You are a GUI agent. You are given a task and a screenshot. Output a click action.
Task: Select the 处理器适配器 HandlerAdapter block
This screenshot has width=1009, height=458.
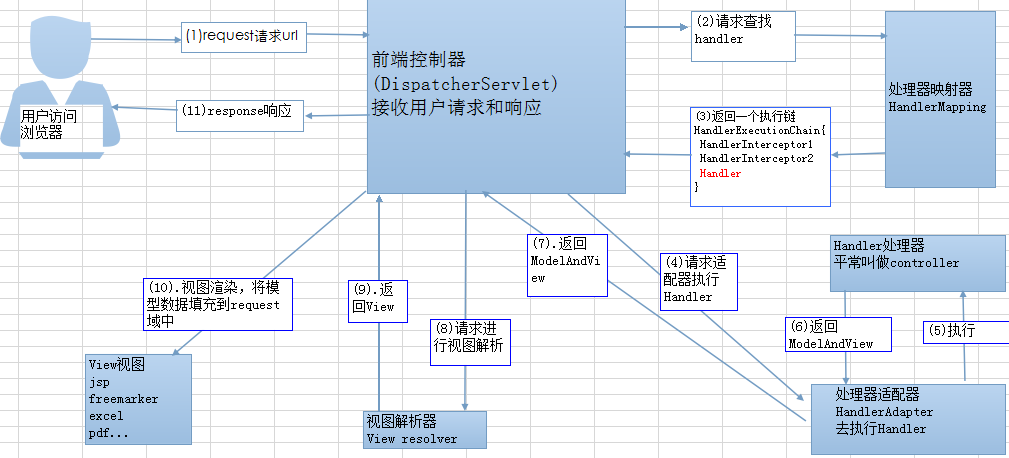tap(908, 419)
